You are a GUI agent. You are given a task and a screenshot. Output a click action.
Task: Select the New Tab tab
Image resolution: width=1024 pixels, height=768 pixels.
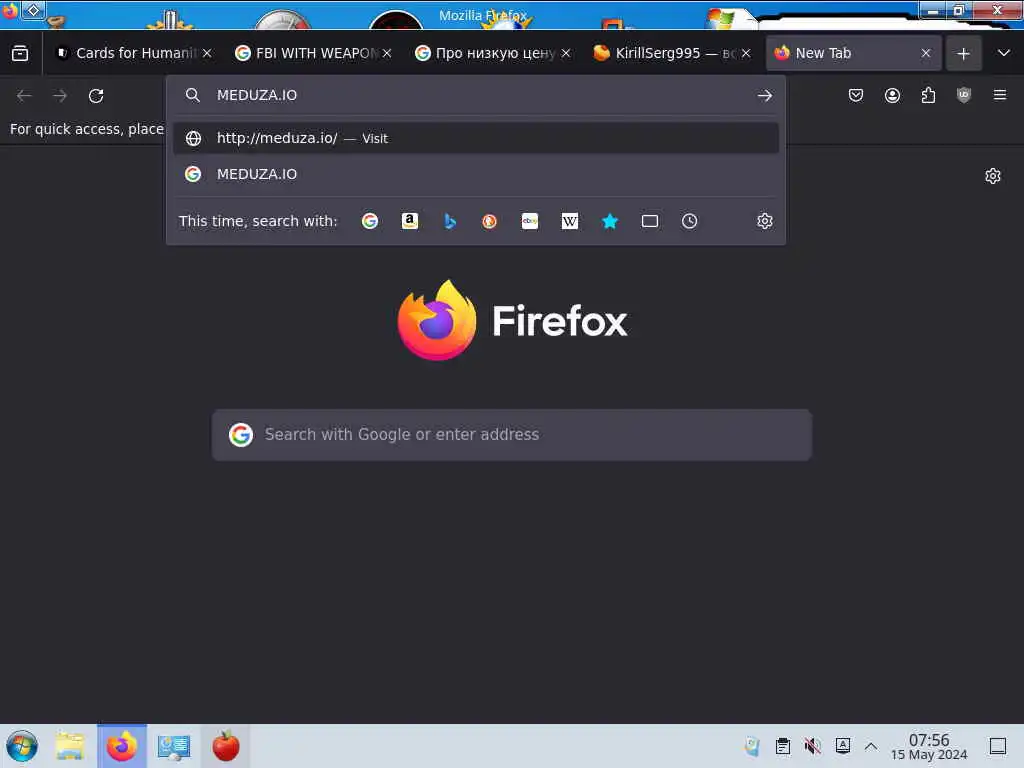852,54
